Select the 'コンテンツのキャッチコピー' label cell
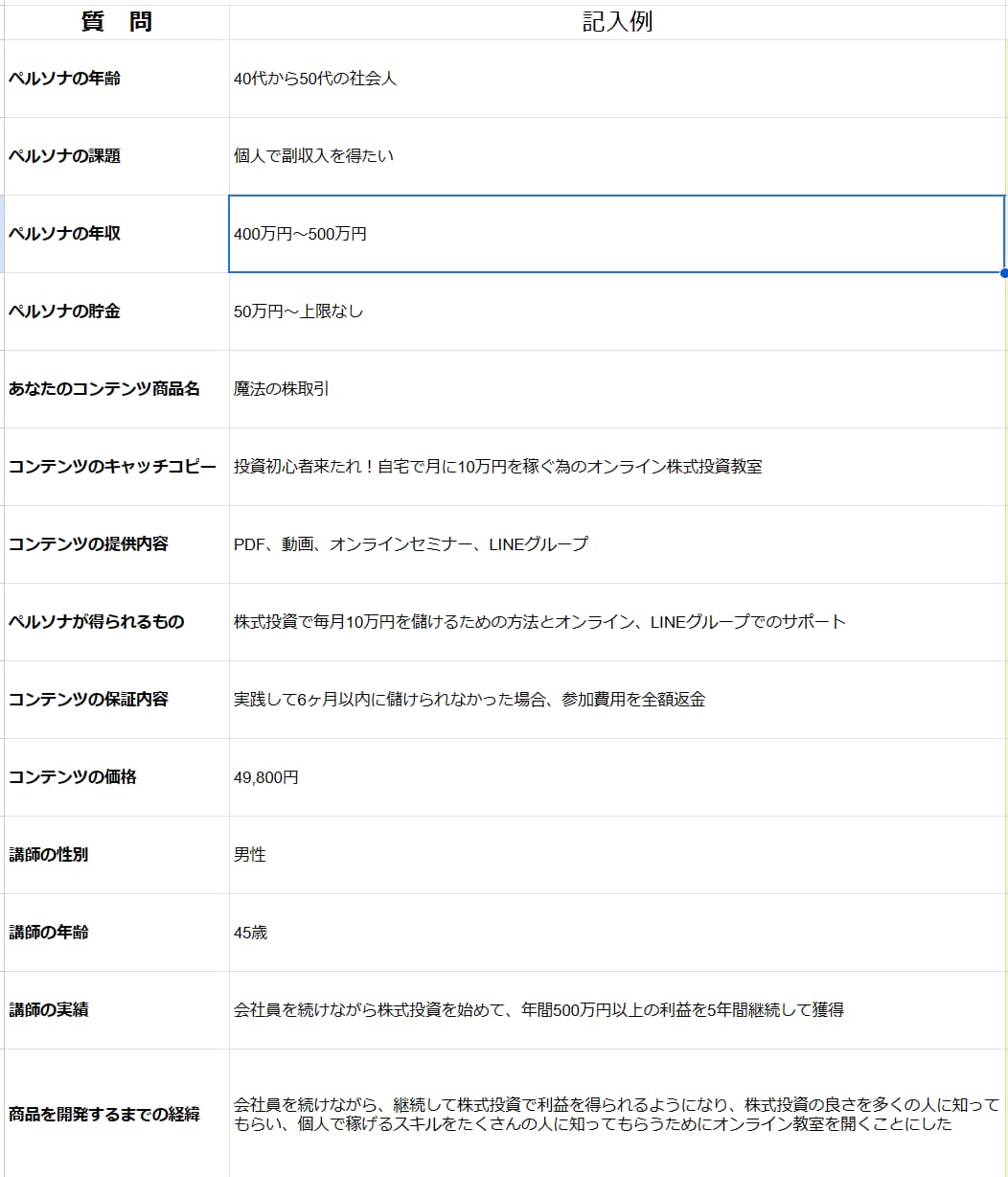Viewport: 1008px width, 1177px height. pyautogui.click(x=117, y=467)
